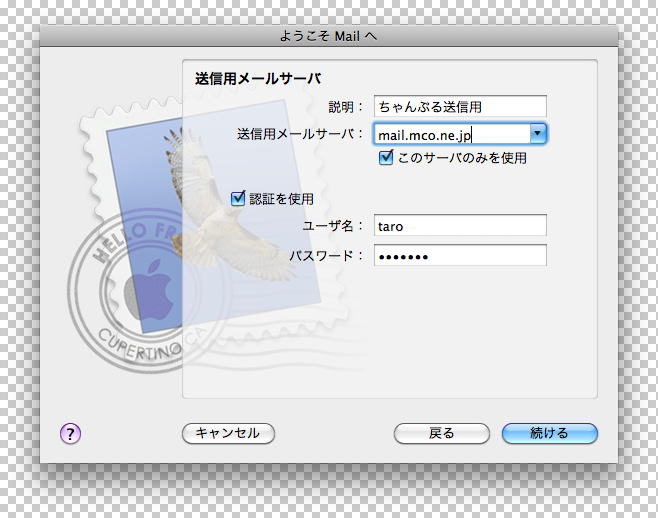
Task: Toggle the 認証を使用 checkbox
Action: point(238,198)
